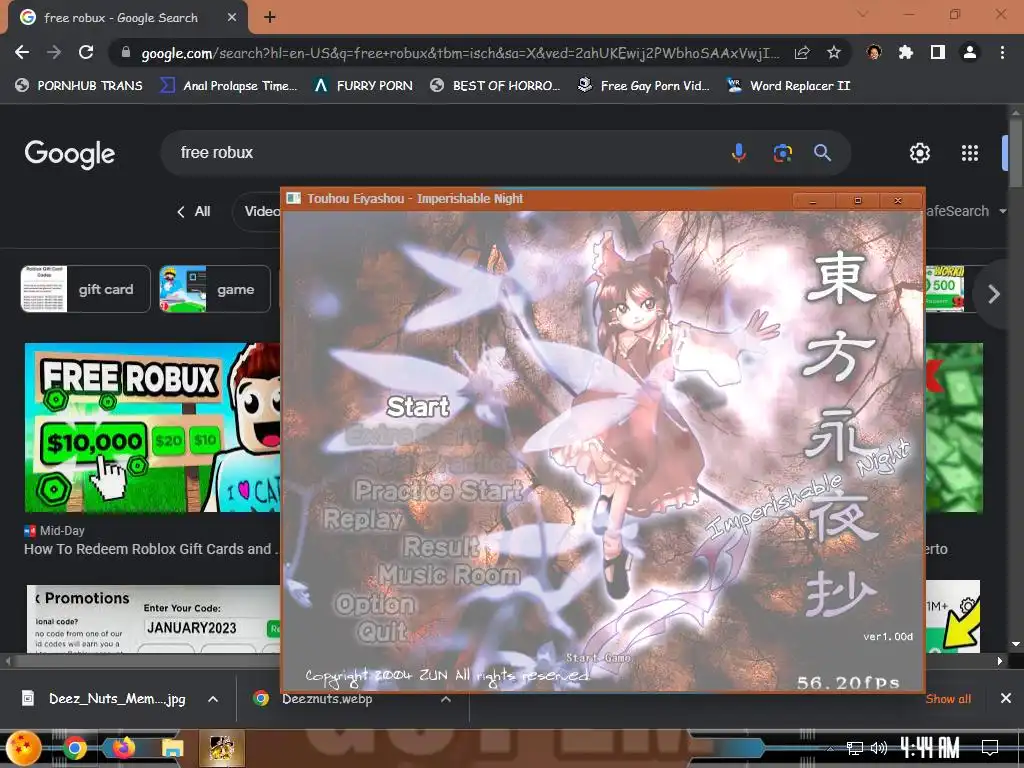Expand the SafeSearch dropdown

point(965,211)
